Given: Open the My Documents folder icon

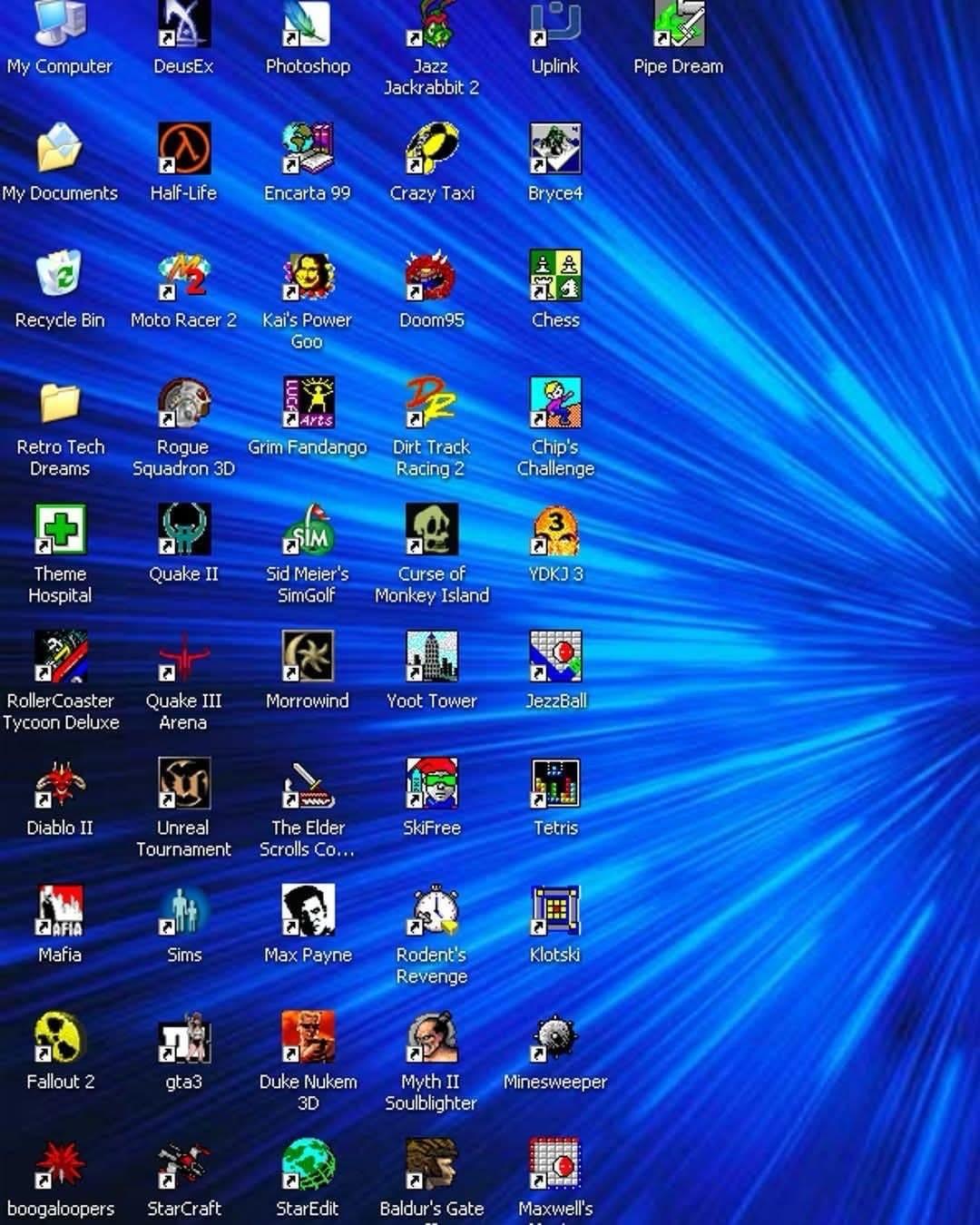Looking at the screenshot, I should 60,148.
